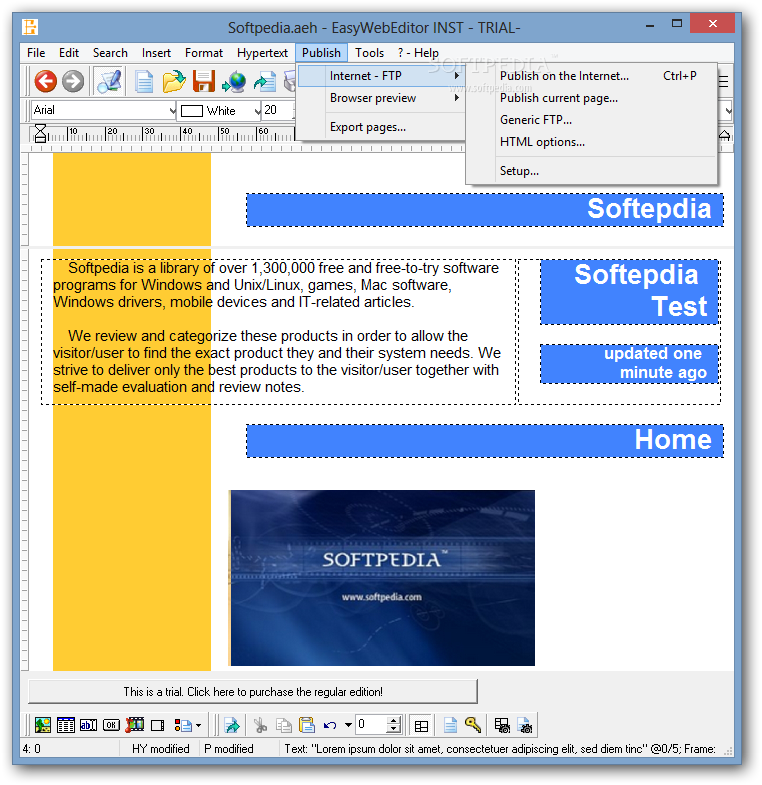Insert media with the film strip icon

(135, 724)
